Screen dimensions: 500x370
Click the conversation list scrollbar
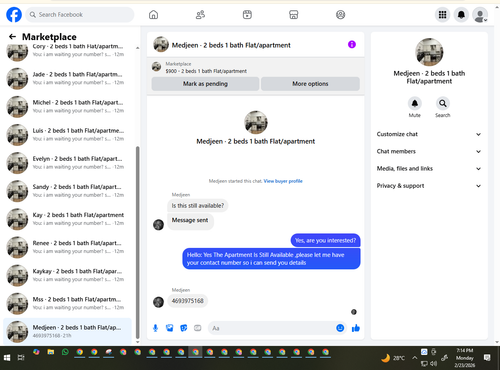coord(138,242)
